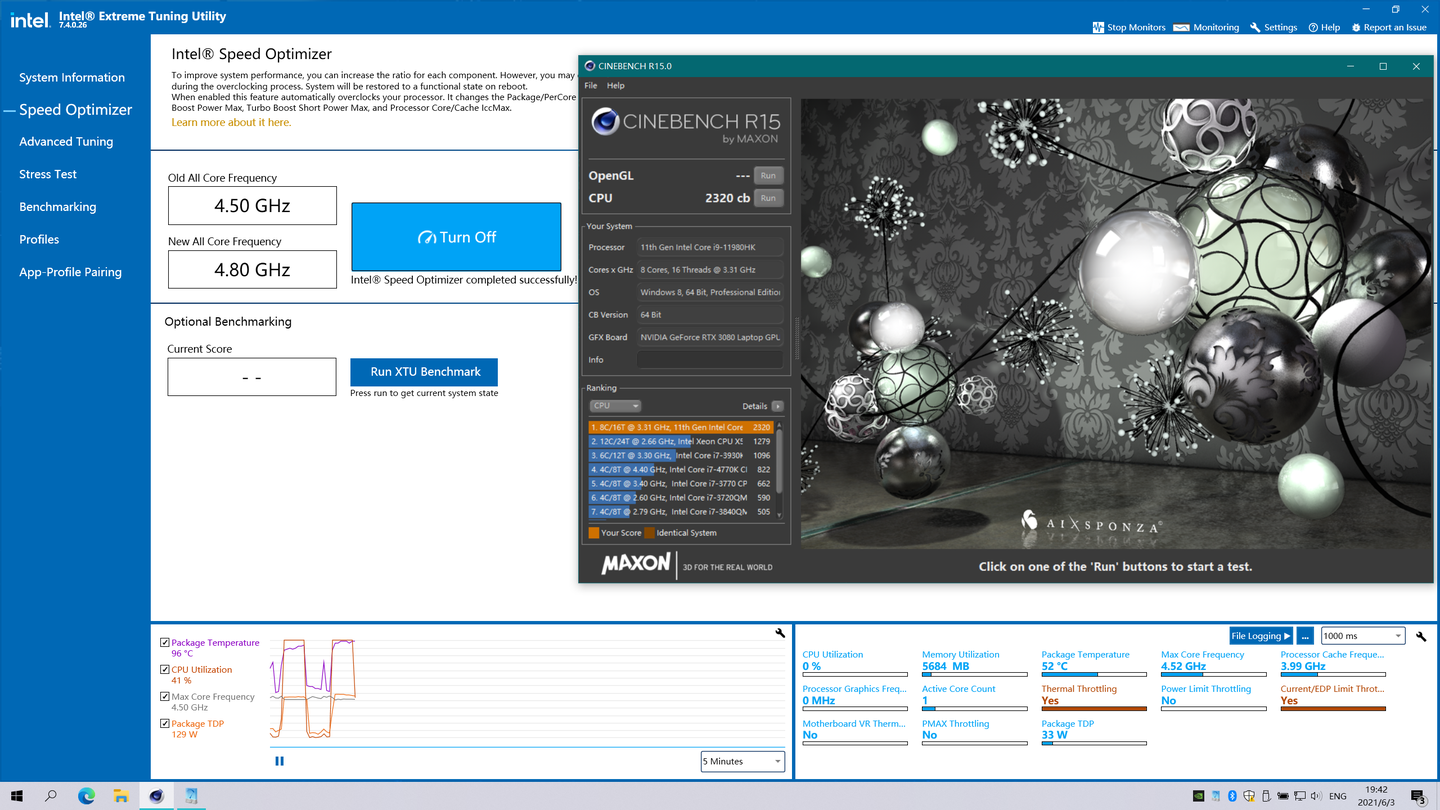Image resolution: width=1440 pixels, height=810 pixels.
Task: Open the Learn more about it here link
Action: coord(232,120)
